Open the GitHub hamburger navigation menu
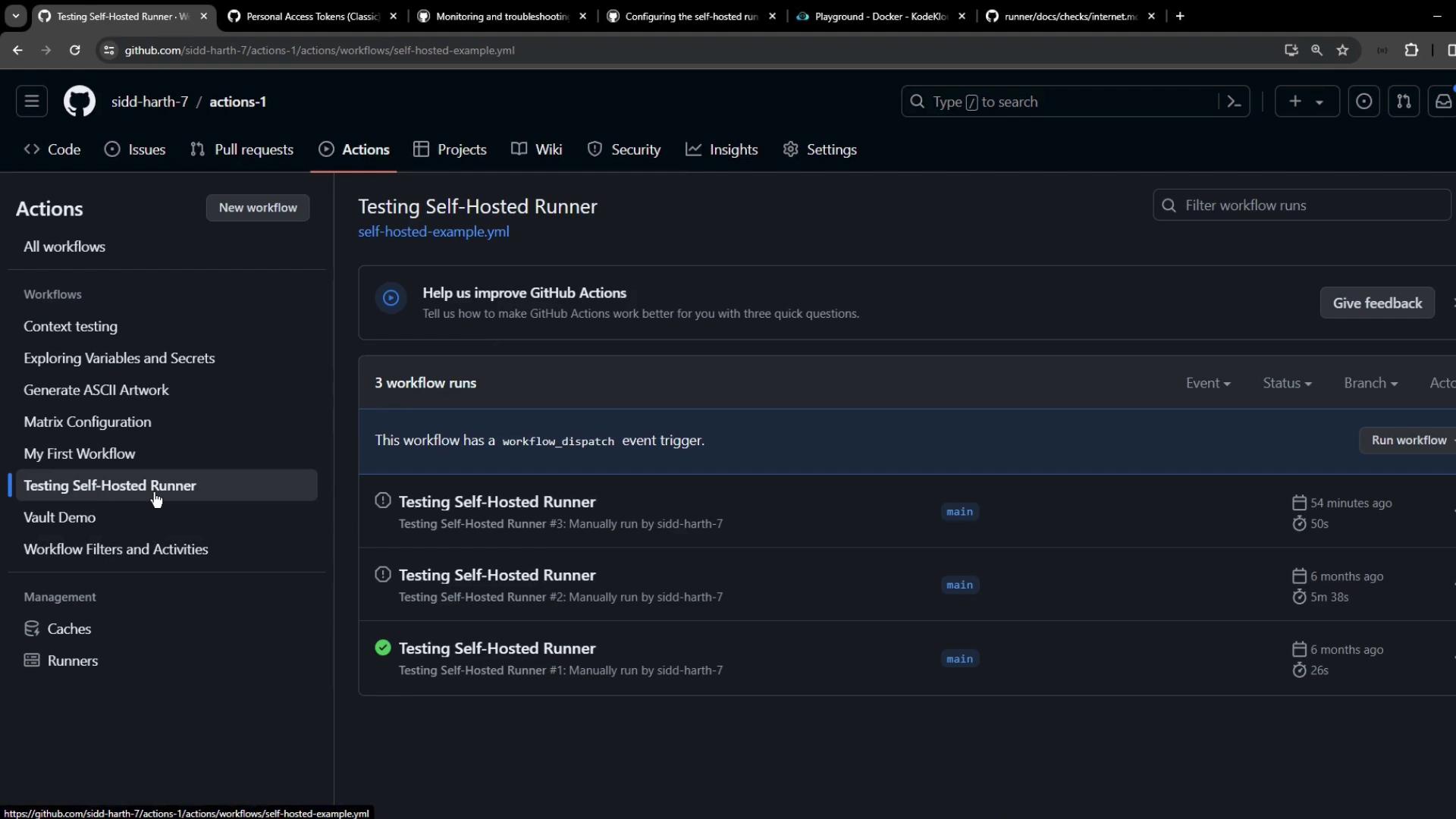The height and width of the screenshot is (819, 1456). tap(32, 102)
